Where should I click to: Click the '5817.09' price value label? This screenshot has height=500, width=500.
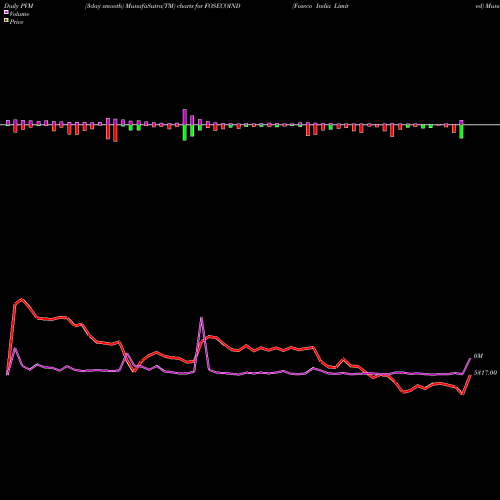tap(485, 373)
